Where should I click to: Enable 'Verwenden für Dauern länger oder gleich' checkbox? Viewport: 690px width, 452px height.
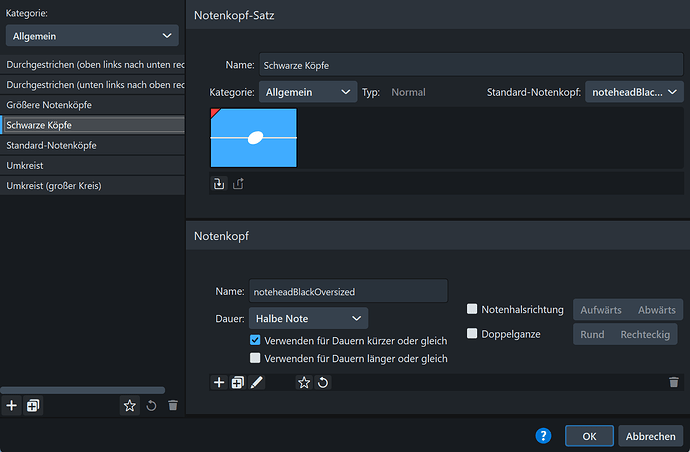255,358
